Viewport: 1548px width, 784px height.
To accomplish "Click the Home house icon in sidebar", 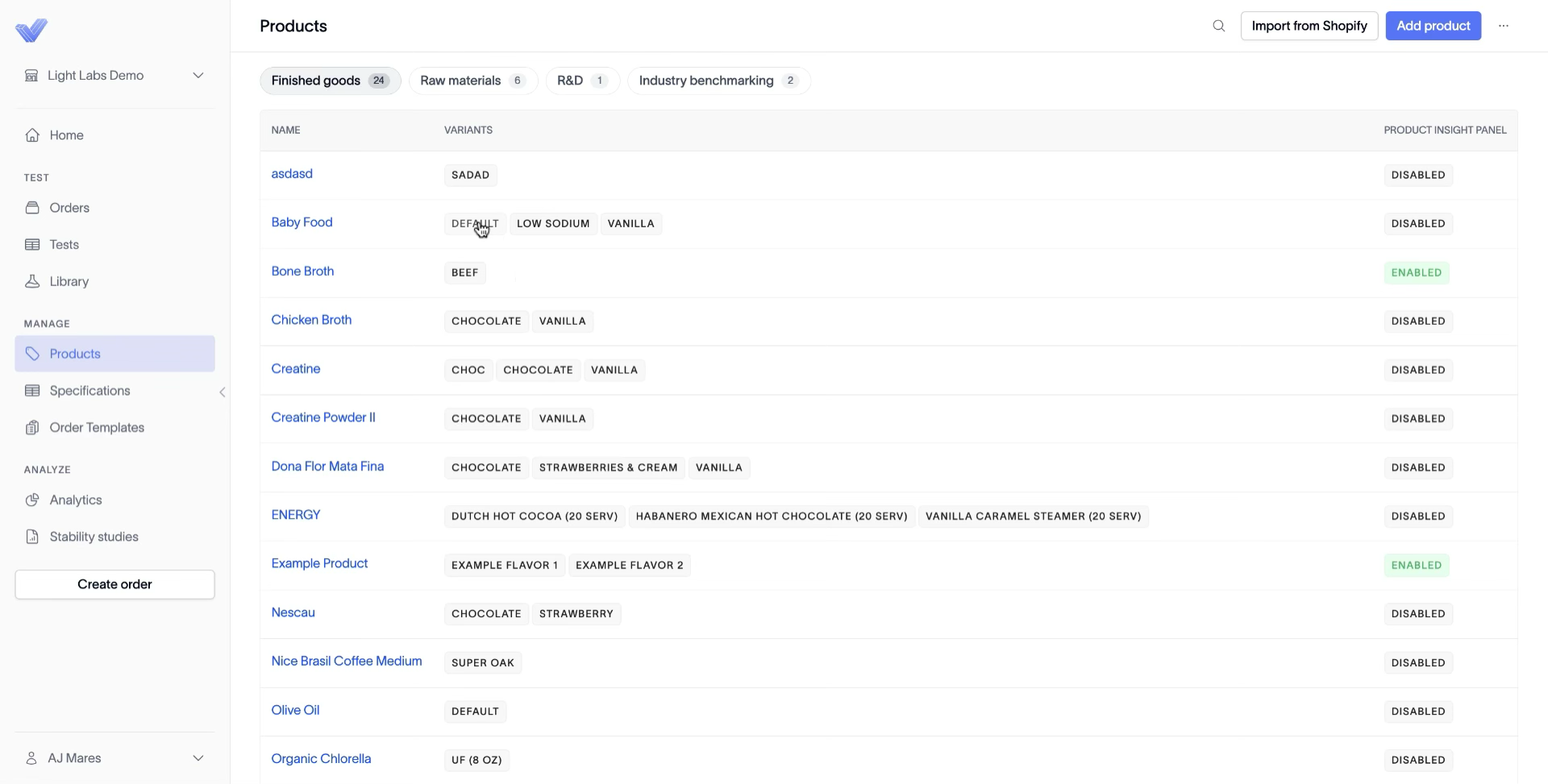I will point(32,135).
